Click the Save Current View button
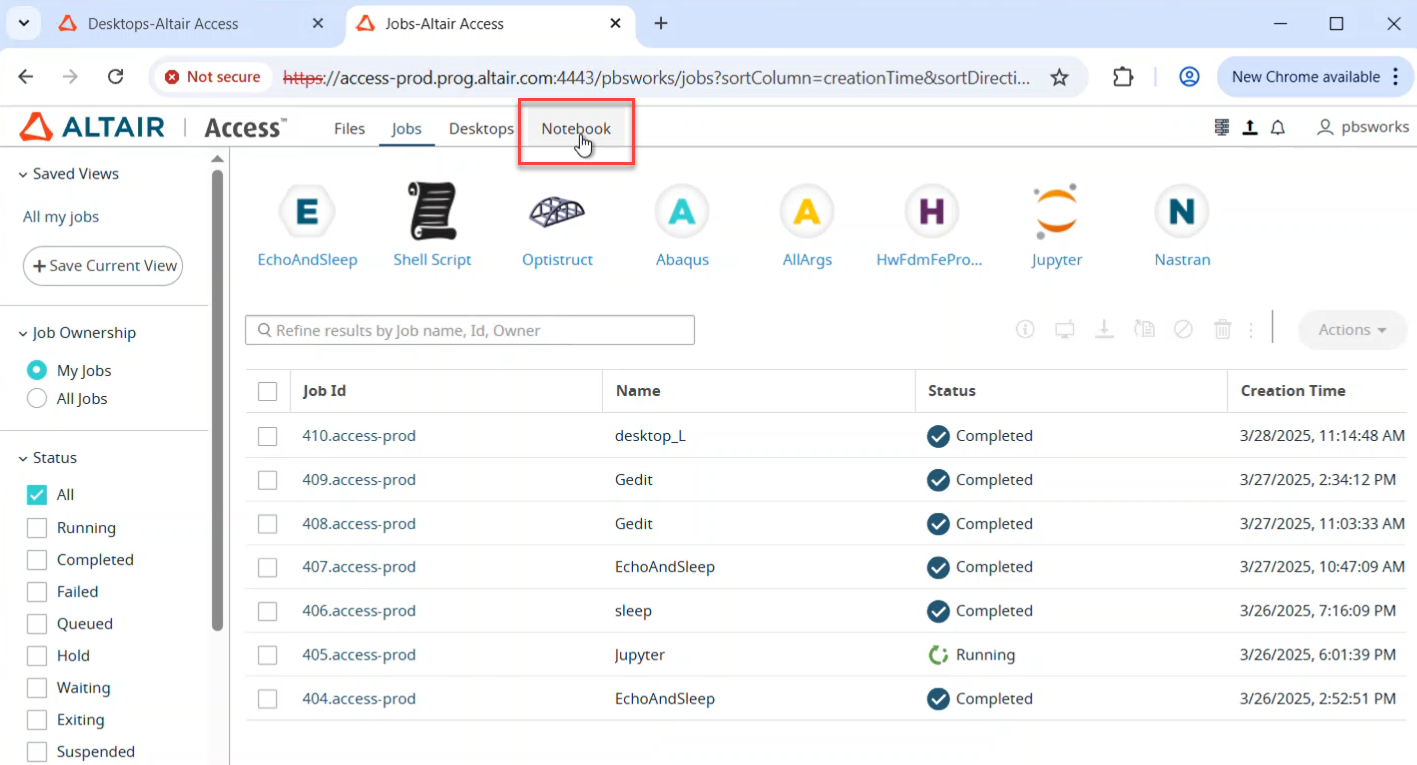Screen dimensions: 1417x765 click(103, 266)
